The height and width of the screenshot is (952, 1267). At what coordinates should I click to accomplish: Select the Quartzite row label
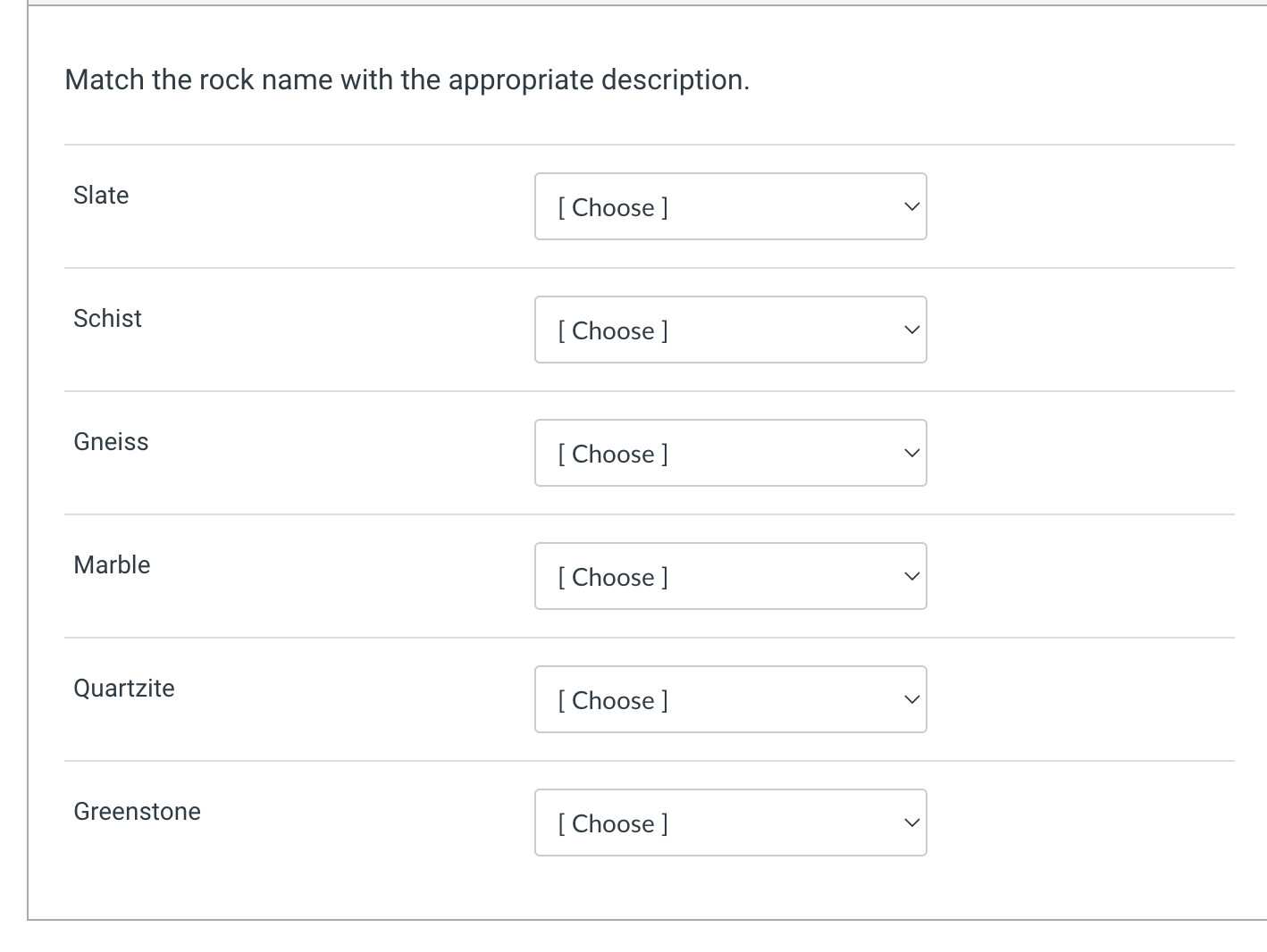coord(124,688)
